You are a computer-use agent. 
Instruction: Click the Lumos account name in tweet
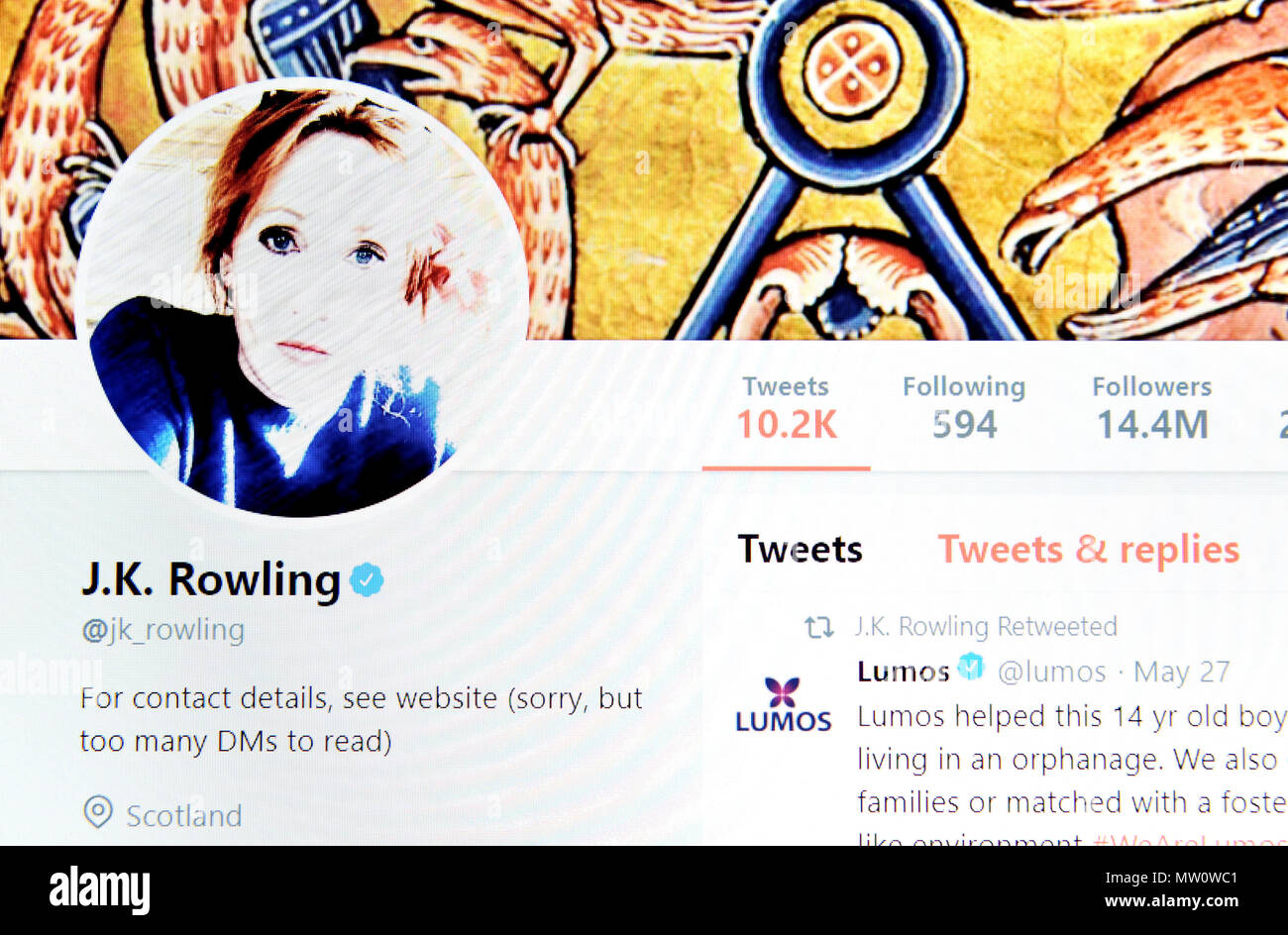(904, 671)
